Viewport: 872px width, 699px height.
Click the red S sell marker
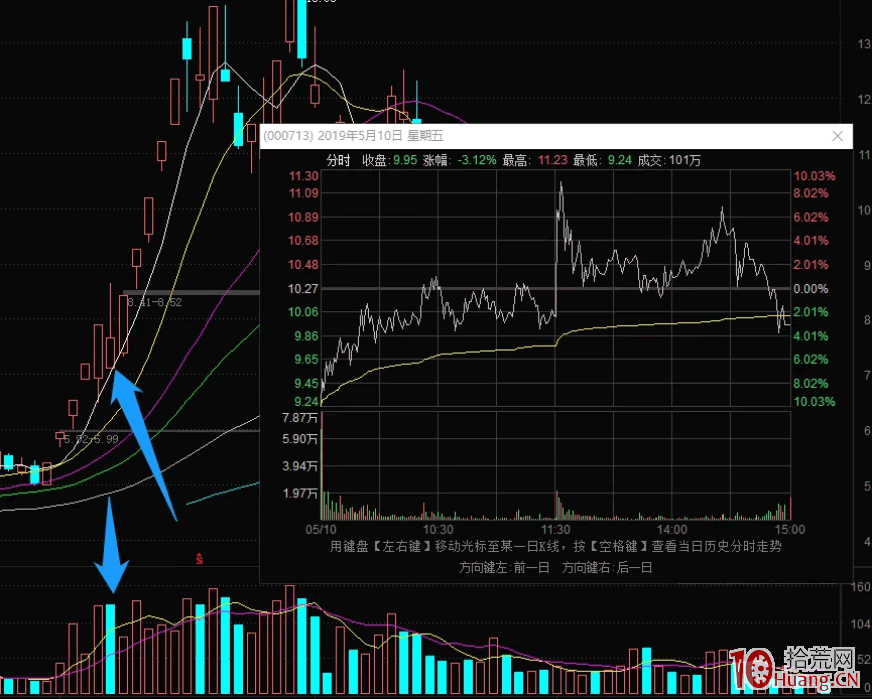199,559
